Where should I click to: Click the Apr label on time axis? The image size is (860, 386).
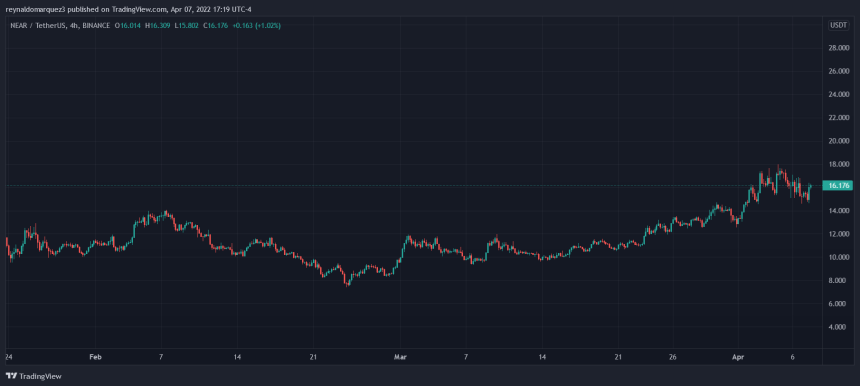(x=738, y=356)
